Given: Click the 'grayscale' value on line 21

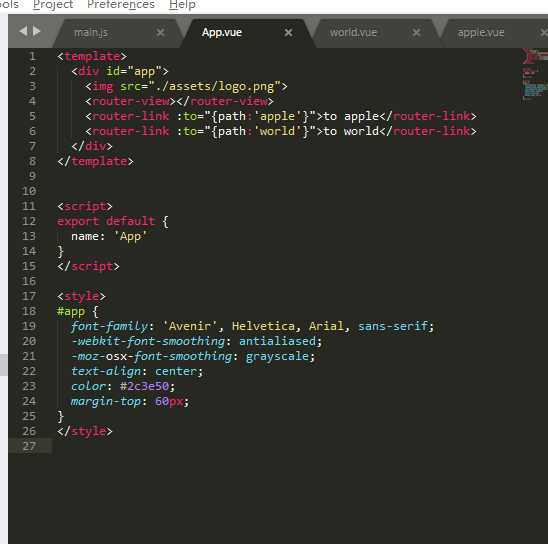Looking at the screenshot, I should point(277,356).
